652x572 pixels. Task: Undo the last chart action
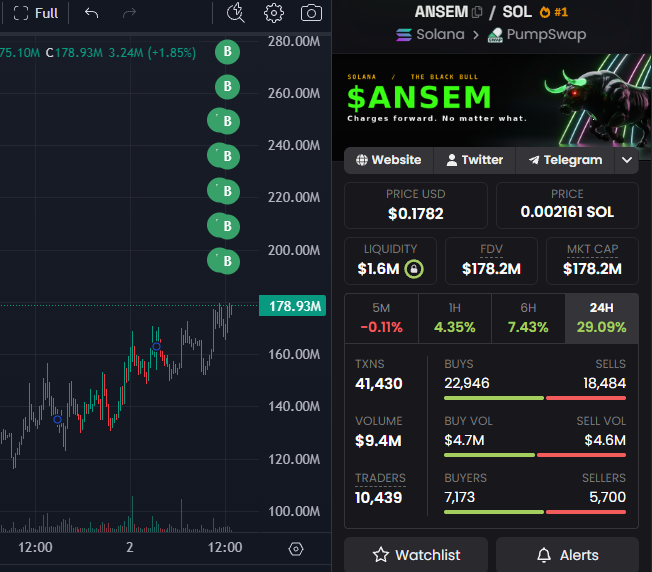click(x=91, y=13)
